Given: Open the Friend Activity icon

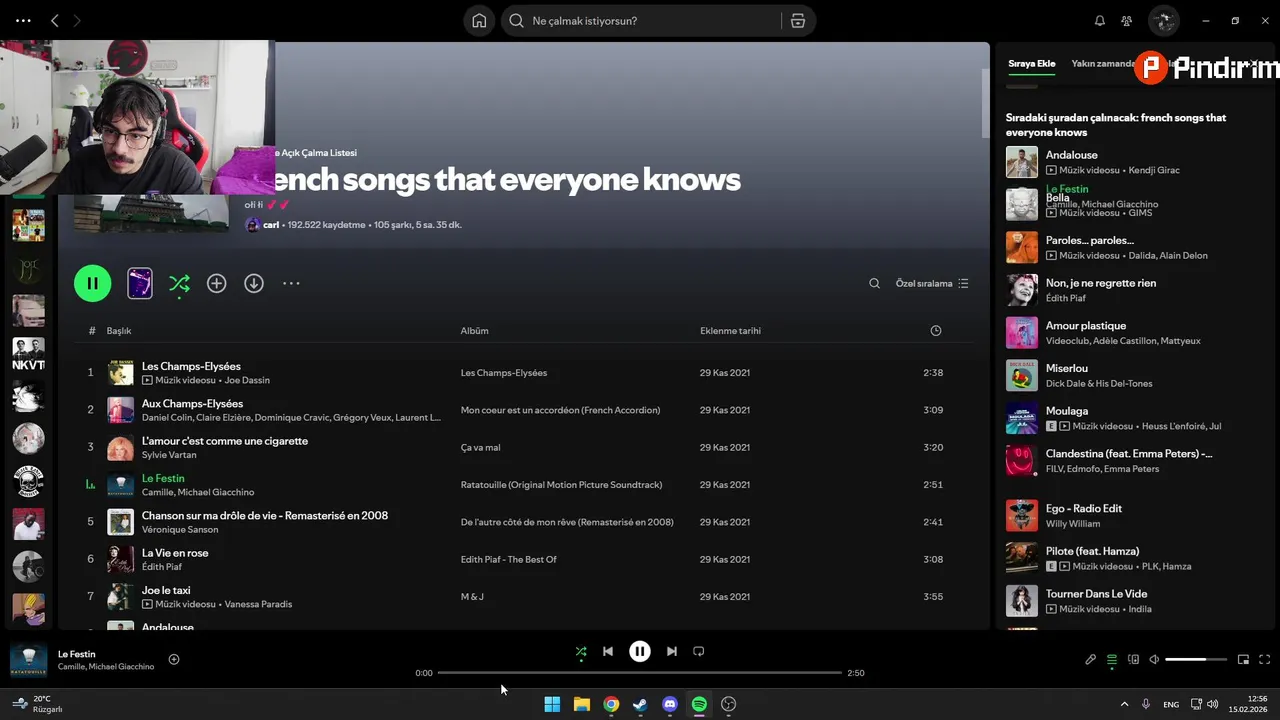Looking at the screenshot, I should point(1127,21).
